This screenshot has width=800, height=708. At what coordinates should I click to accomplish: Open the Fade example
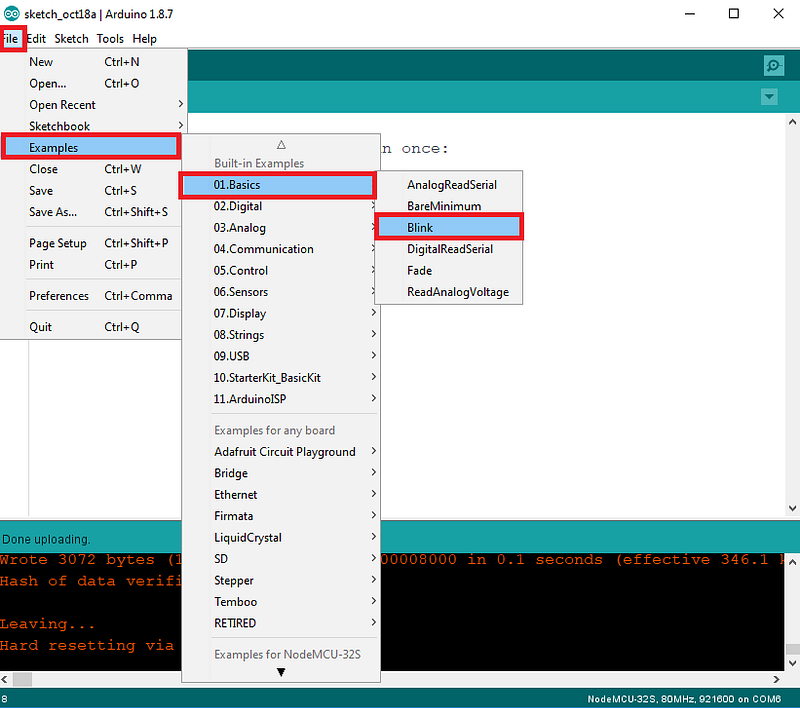point(449,270)
